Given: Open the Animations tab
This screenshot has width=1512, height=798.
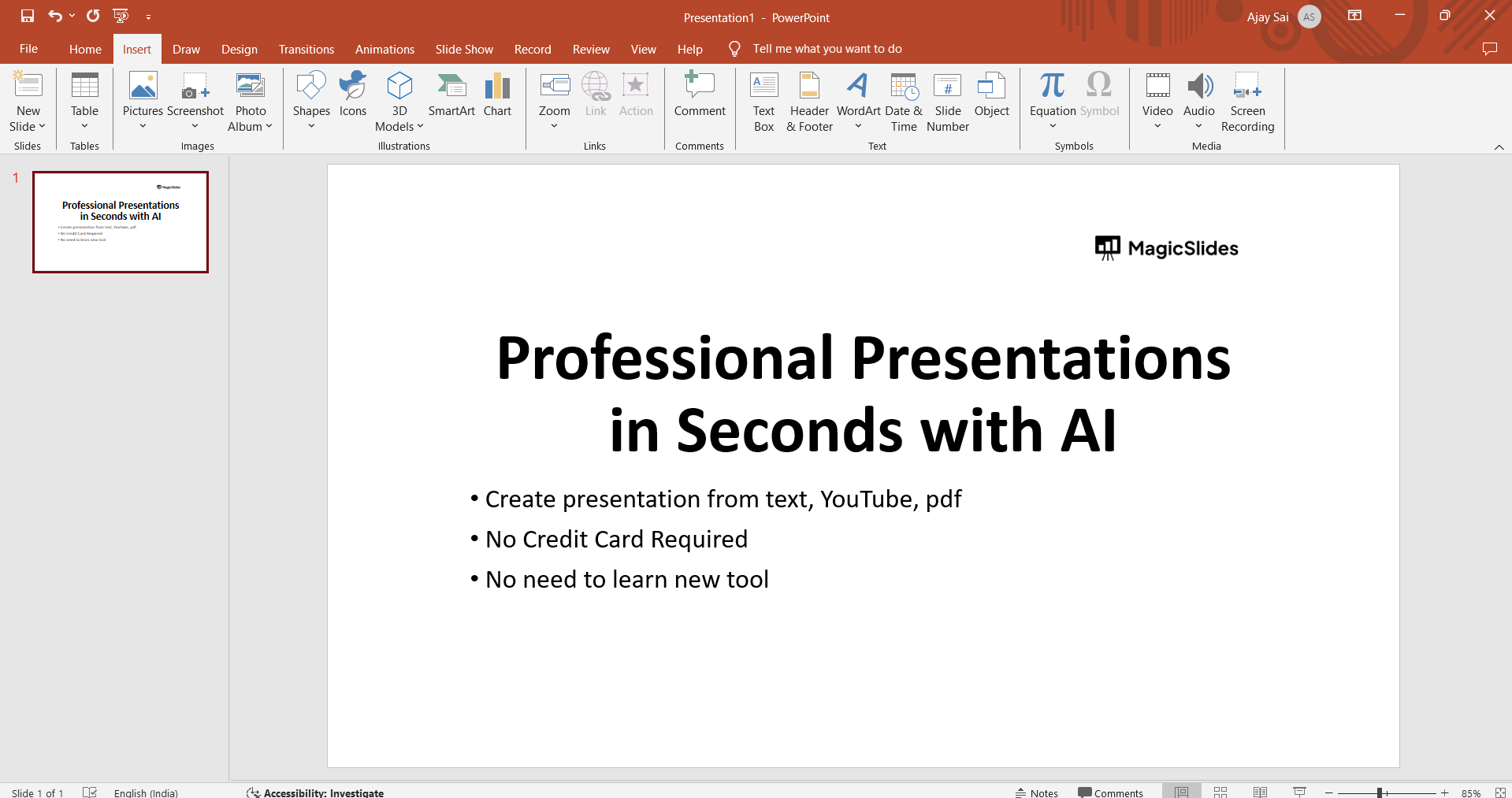Looking at the screenshot, I should coord(385,49).
